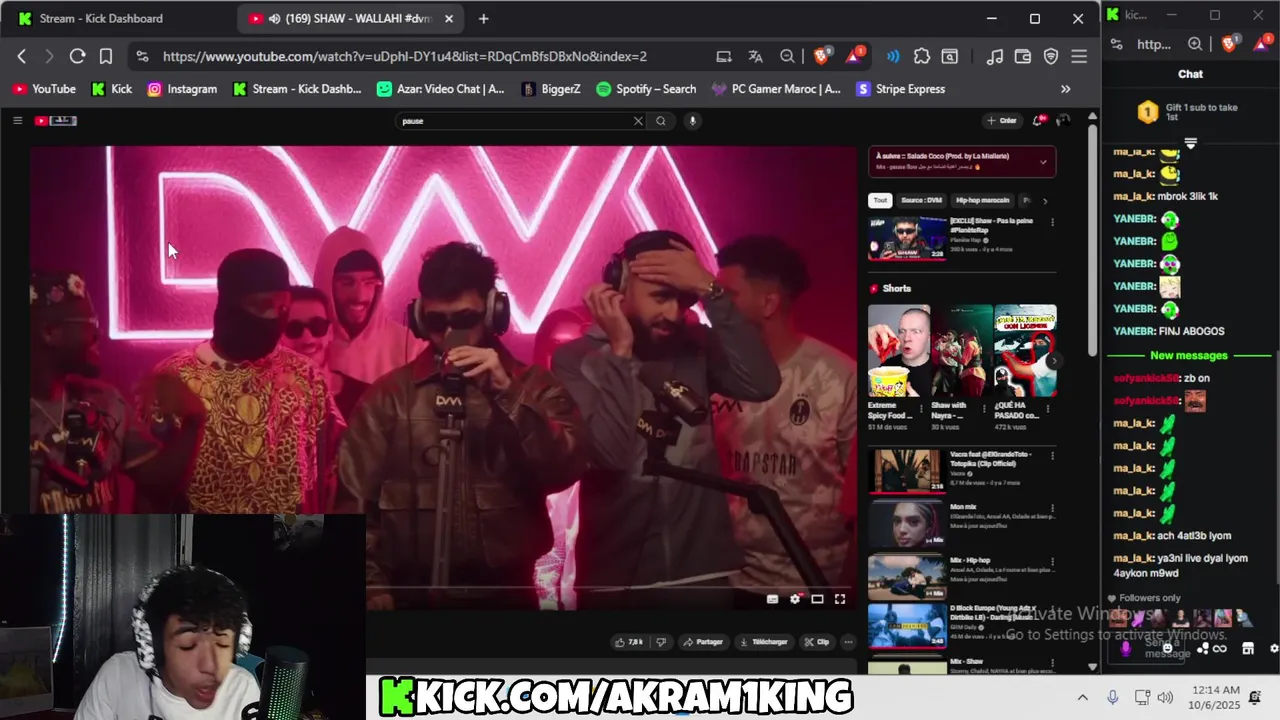Image resolution: width=1280 pixels, height=720 pixels.
Task: Select the Hip-hop marocain filter chip
Action: click(x=982, y=200)
